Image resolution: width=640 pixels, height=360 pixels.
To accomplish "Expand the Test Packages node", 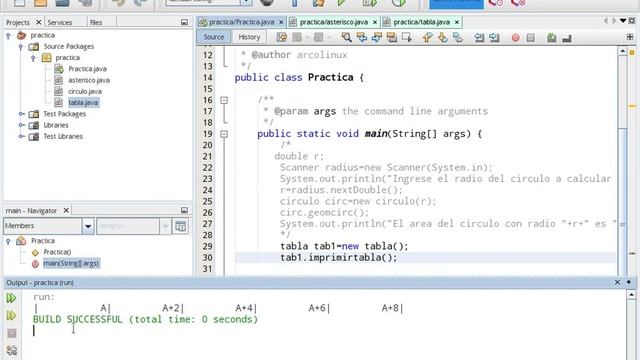I will pos(21,114).
